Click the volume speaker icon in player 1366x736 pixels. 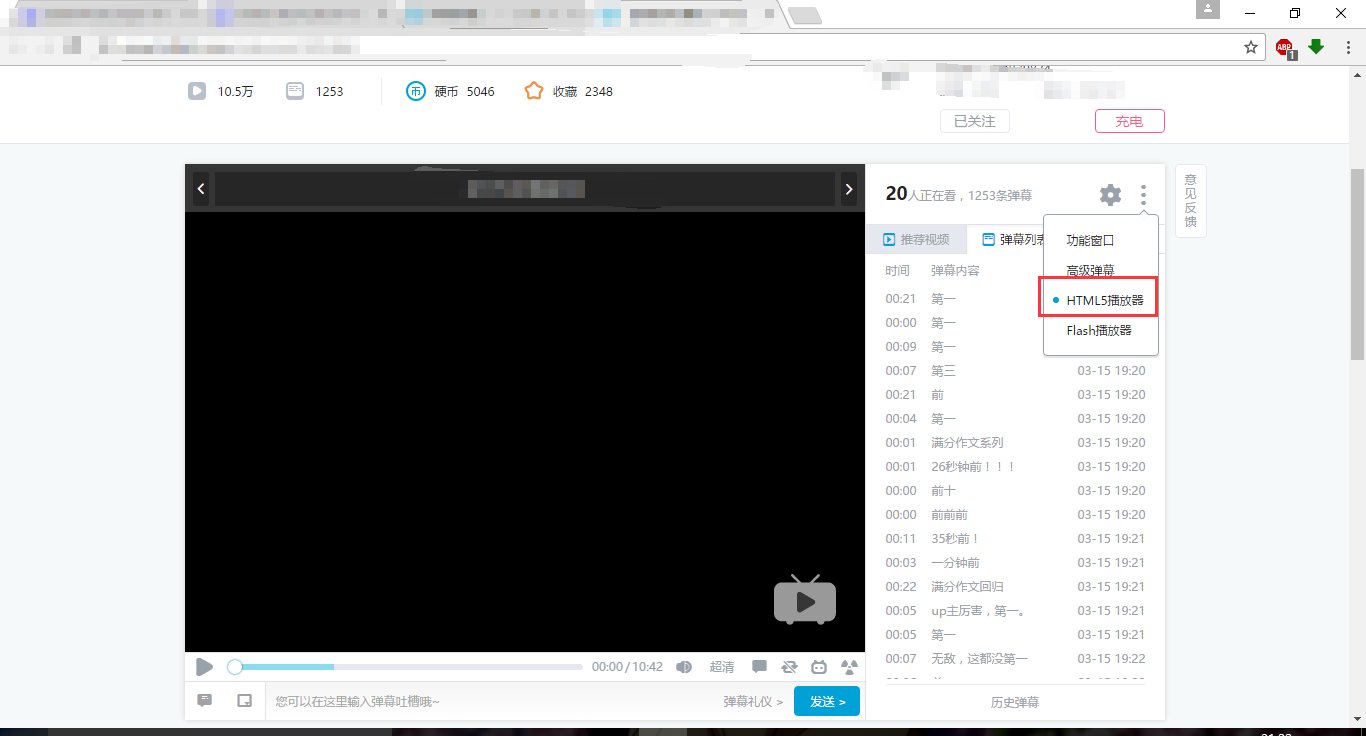[x=684, y=666]
